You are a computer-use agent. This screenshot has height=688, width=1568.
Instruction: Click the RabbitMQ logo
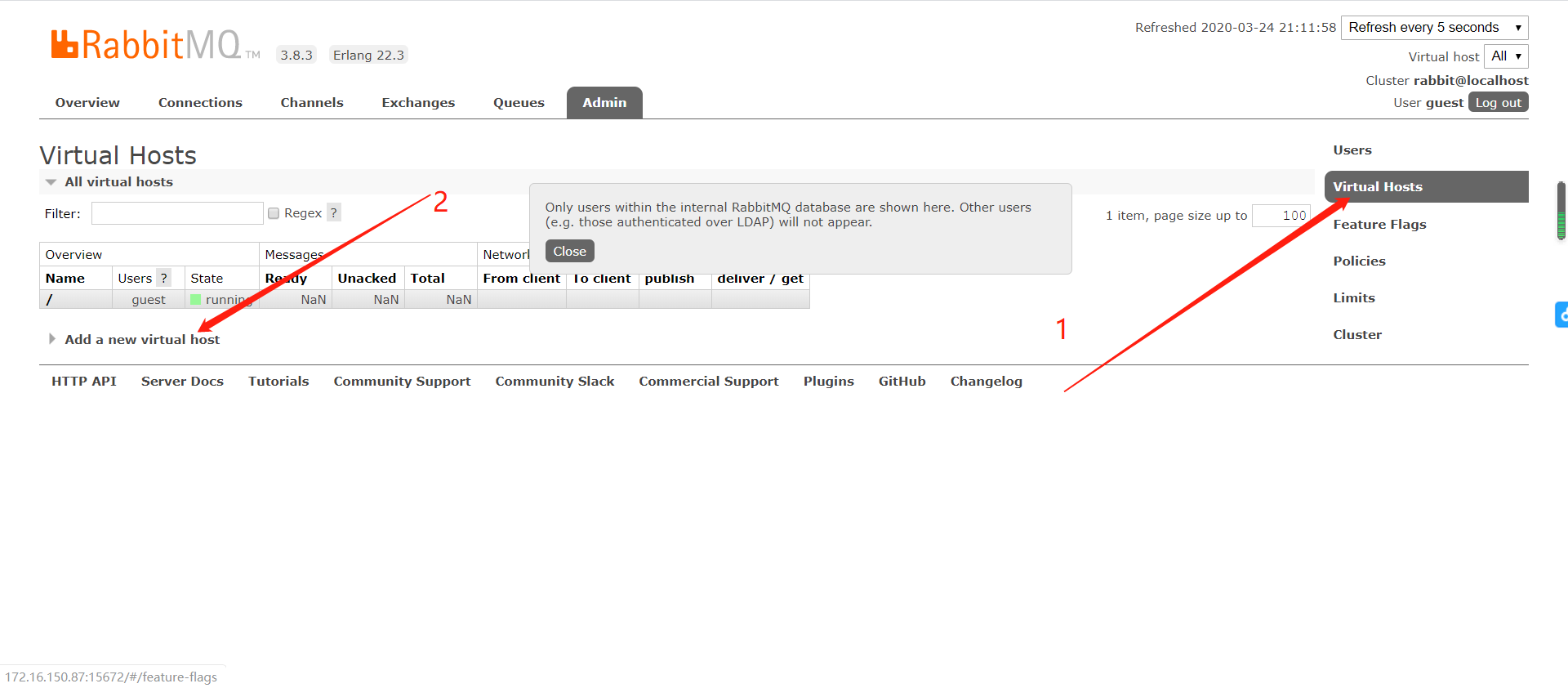point(155,45)
